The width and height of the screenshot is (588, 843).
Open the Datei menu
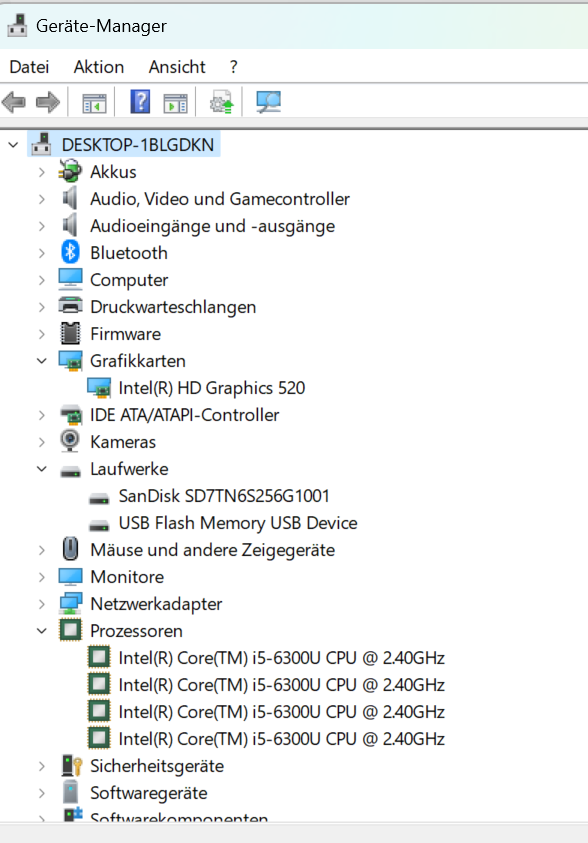point(29,67)
